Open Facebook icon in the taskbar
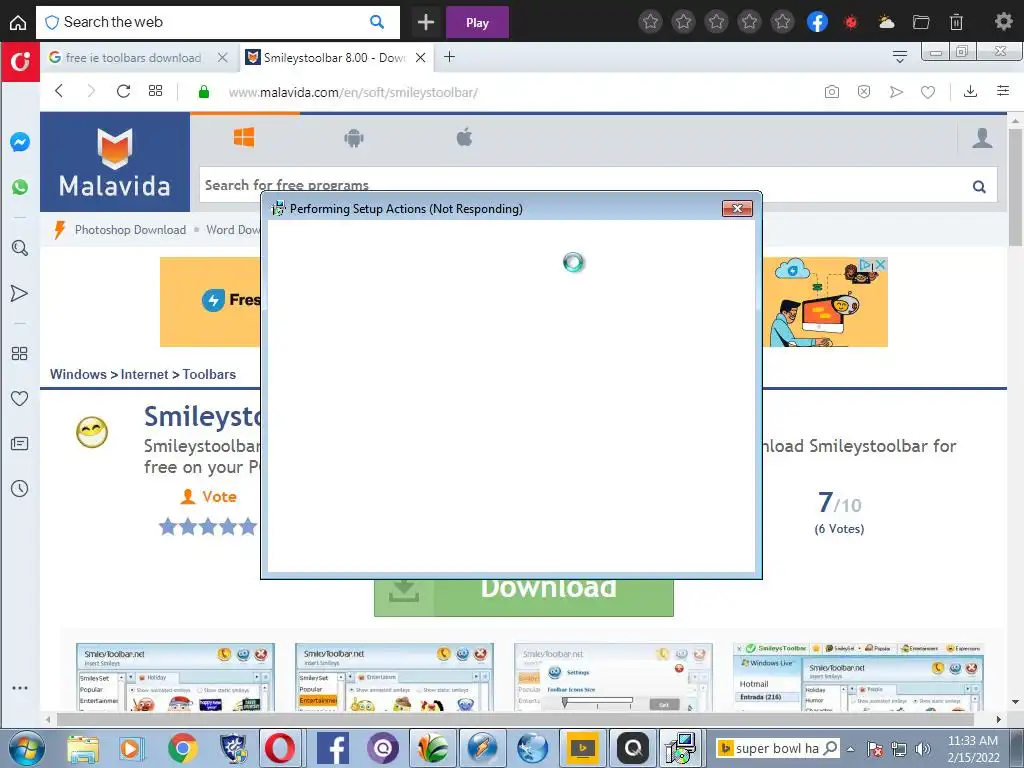The height and width of the screenshot is (768, 1024). (333, 748)
